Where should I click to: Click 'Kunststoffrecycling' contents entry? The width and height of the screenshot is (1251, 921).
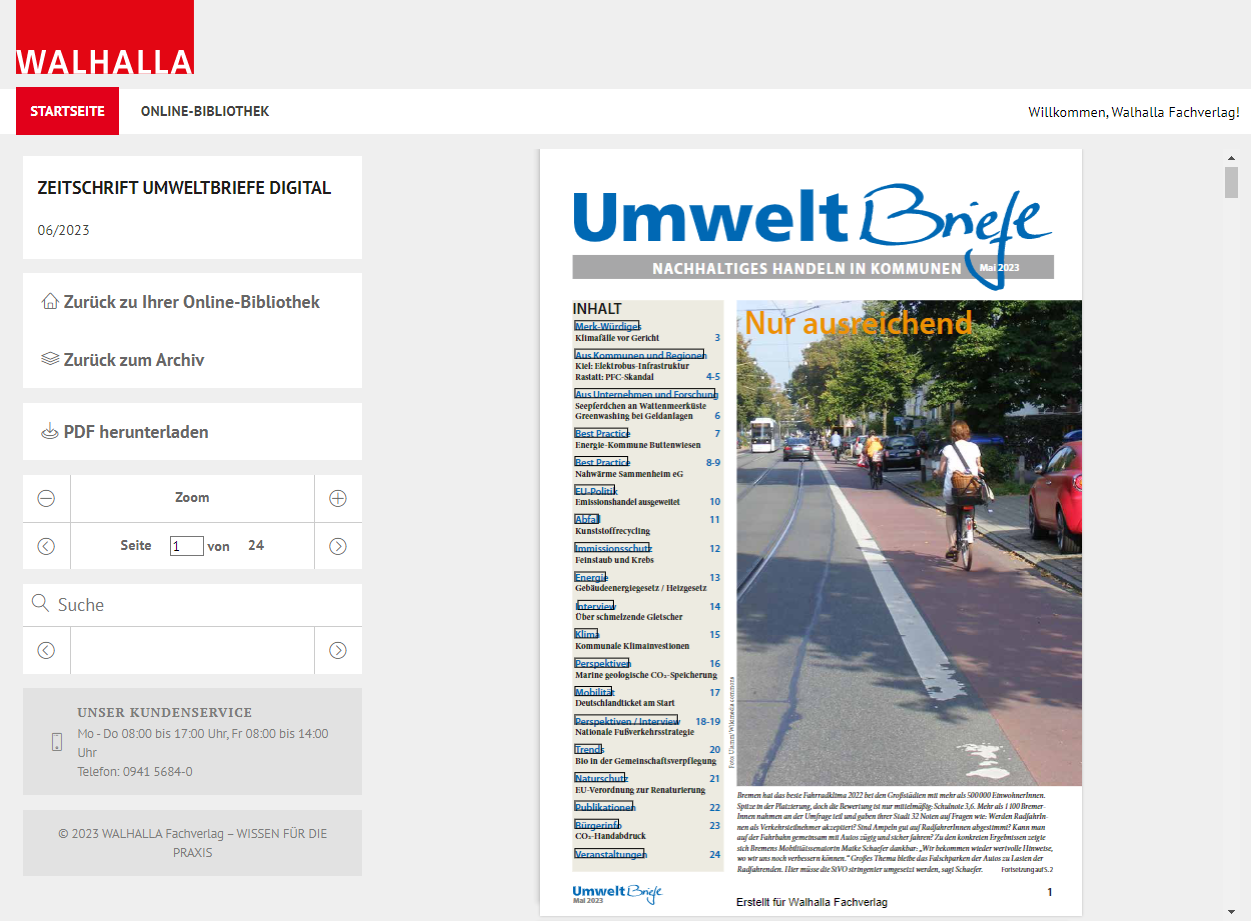point(612,531)
